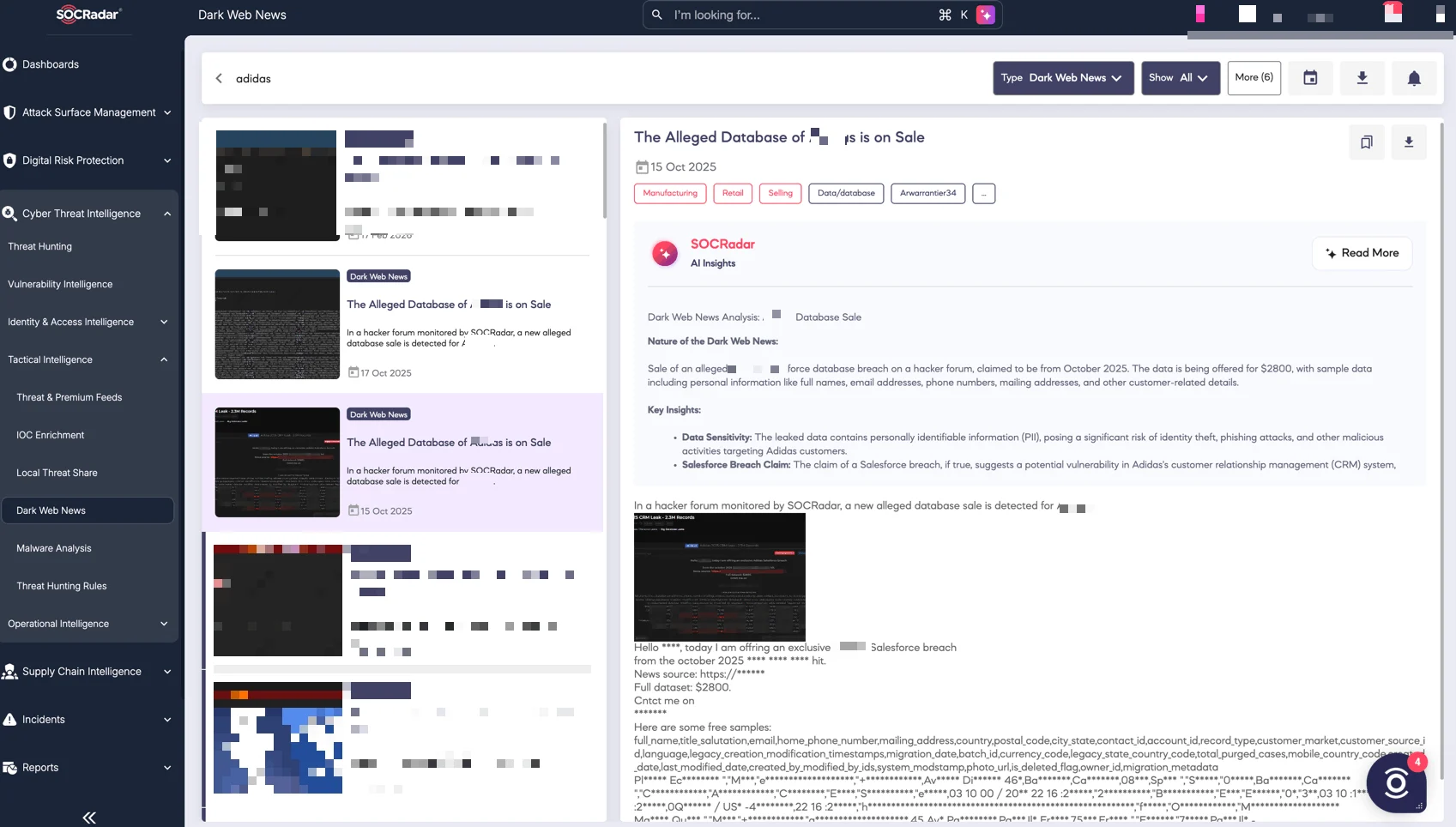This screenshot has width=1456, height=827.
Task: Click the Reports sidebar icon
Action: (10, 768)
